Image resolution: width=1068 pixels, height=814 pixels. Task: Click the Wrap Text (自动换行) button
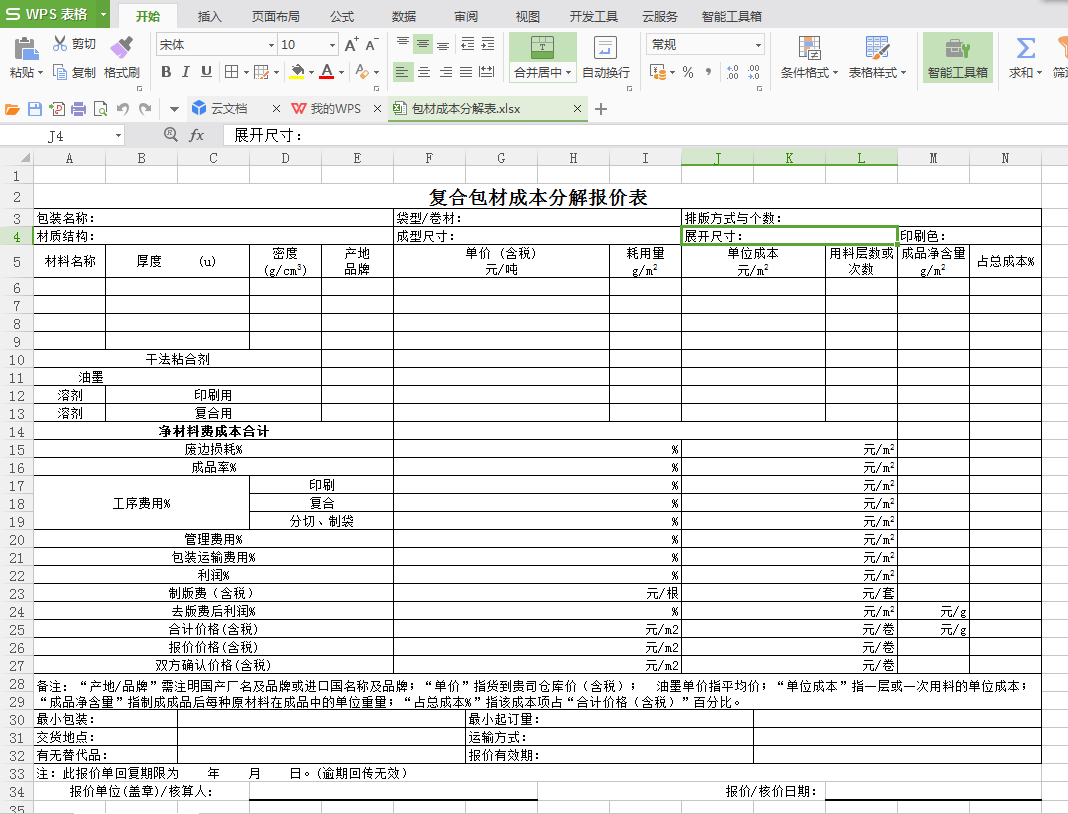click(x=606, y=57)
